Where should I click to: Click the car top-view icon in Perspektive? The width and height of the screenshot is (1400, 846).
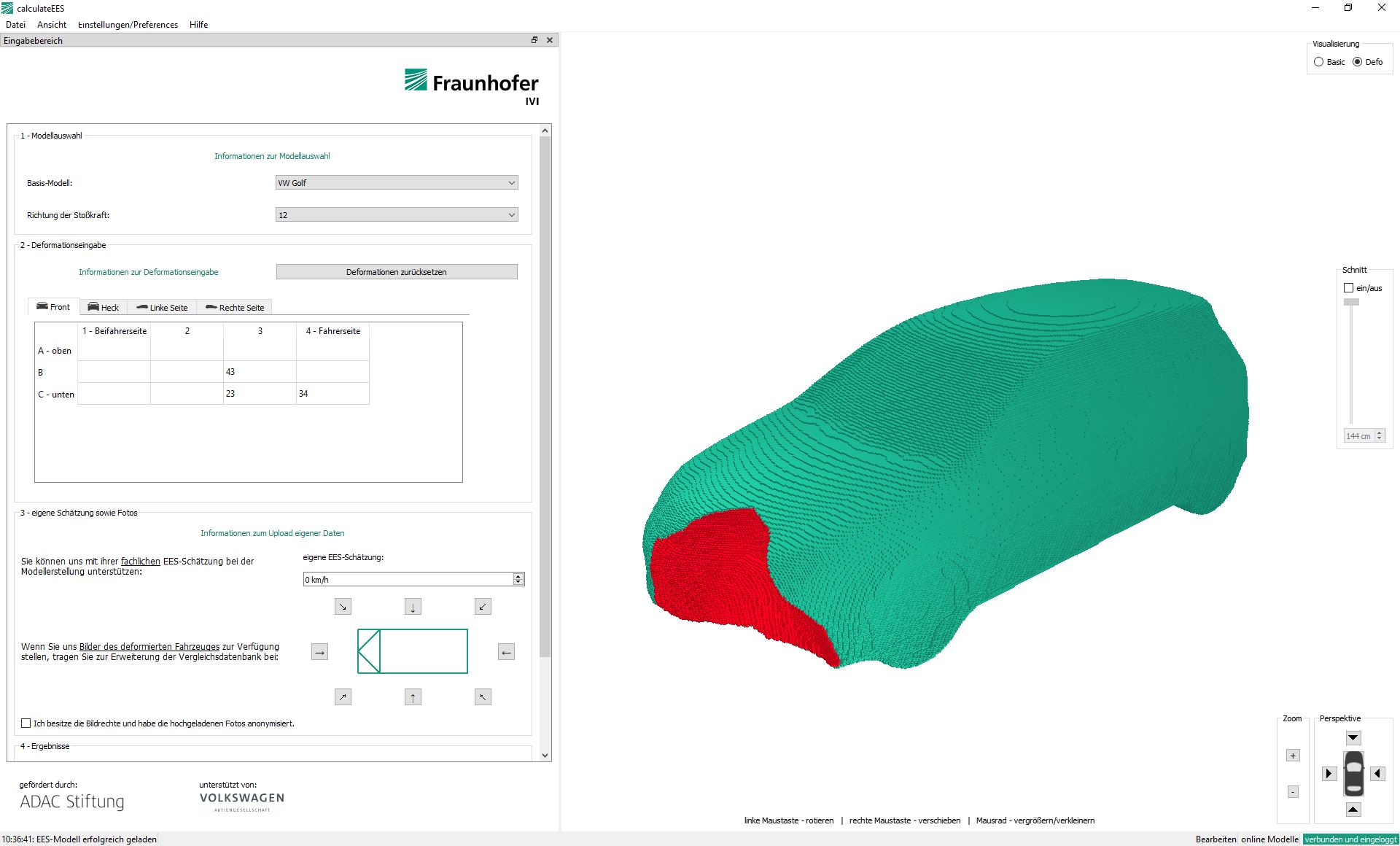1353,773
